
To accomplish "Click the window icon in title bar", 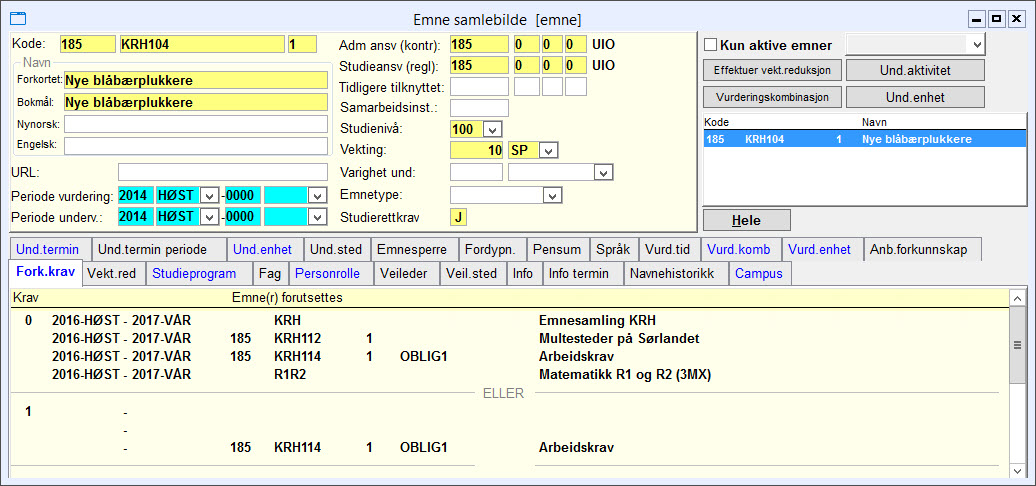I will click(x=19, y=18).
